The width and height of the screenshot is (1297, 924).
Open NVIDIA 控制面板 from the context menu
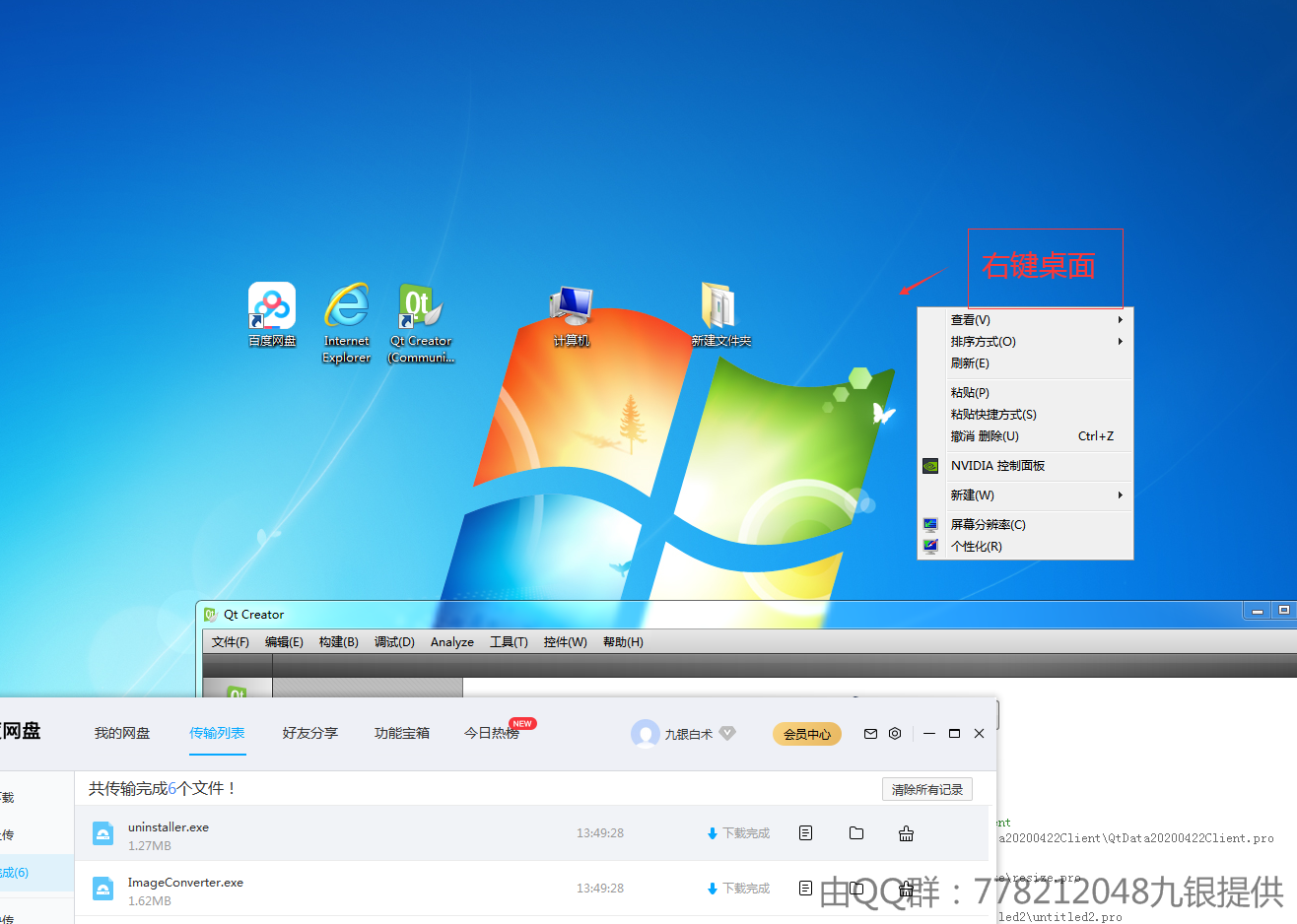(x=1025, y=466)
